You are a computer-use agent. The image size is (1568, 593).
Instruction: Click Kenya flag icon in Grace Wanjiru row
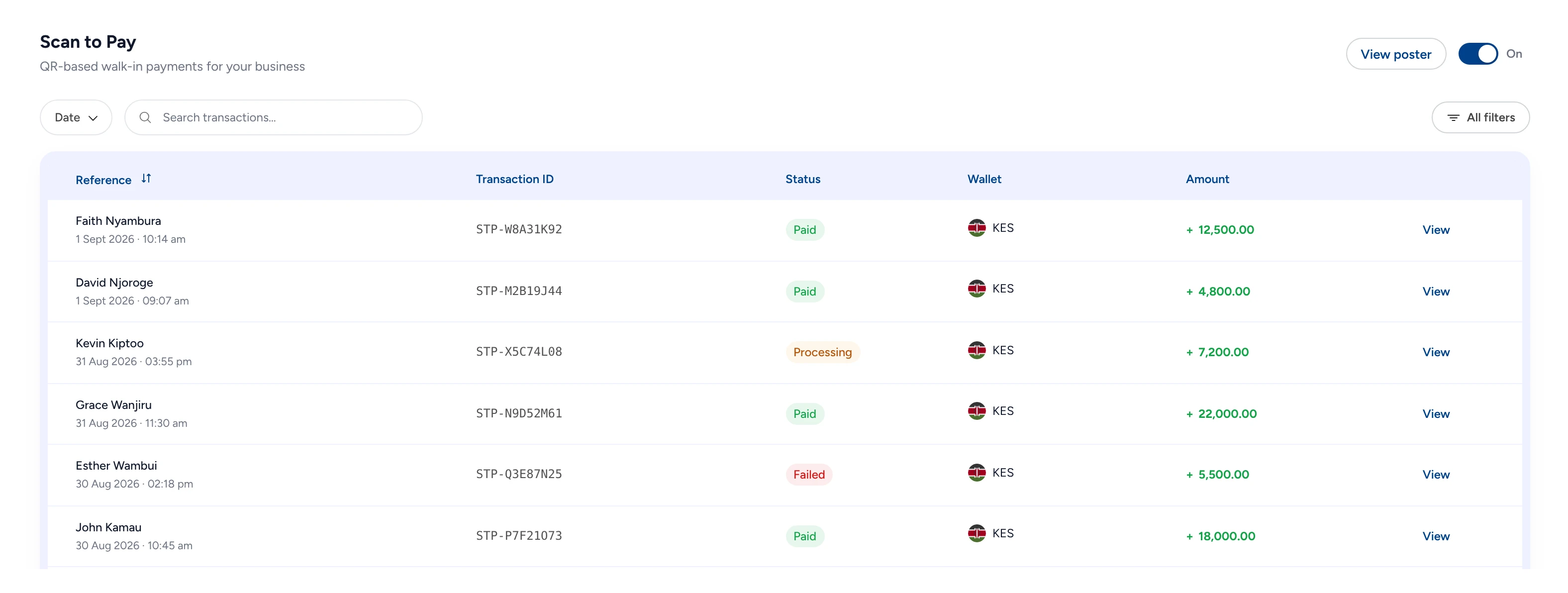click(x=977, y=411)
